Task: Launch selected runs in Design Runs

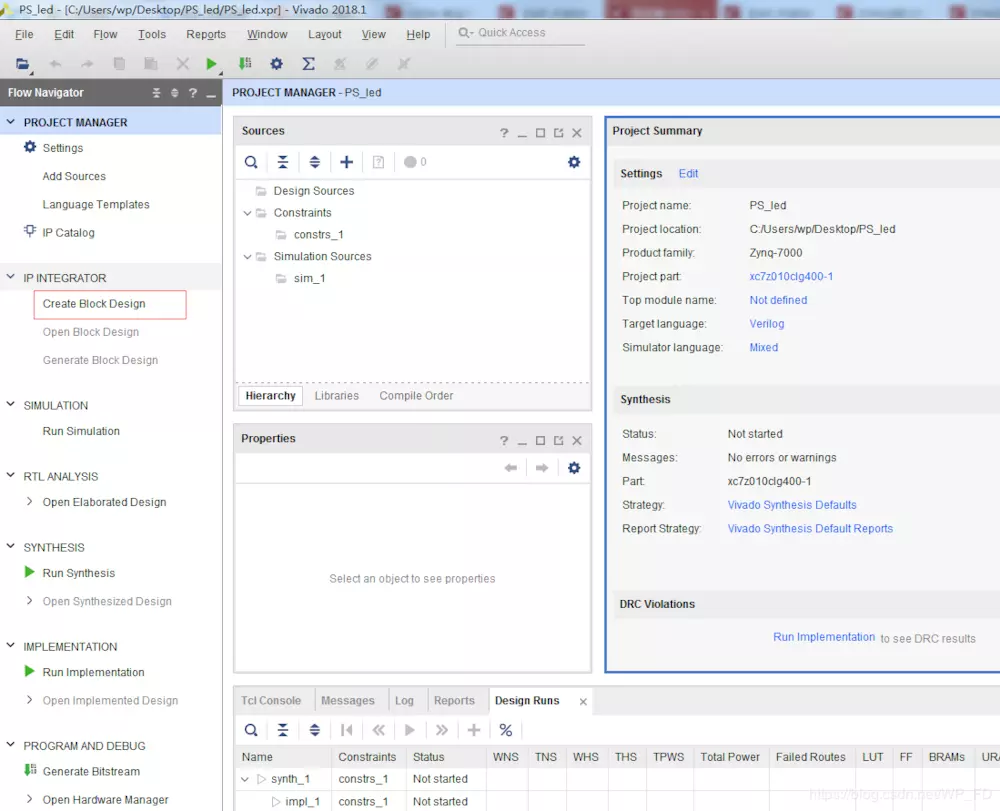Action: (410, 730)
